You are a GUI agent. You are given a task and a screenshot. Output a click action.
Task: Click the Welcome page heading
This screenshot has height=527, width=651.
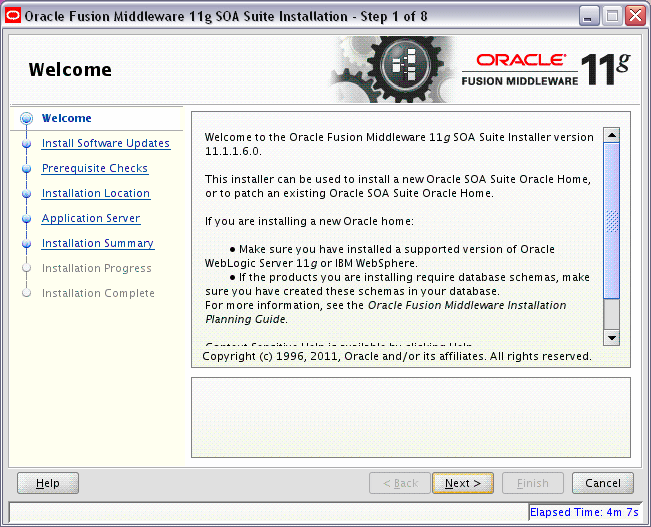(70, 69)
